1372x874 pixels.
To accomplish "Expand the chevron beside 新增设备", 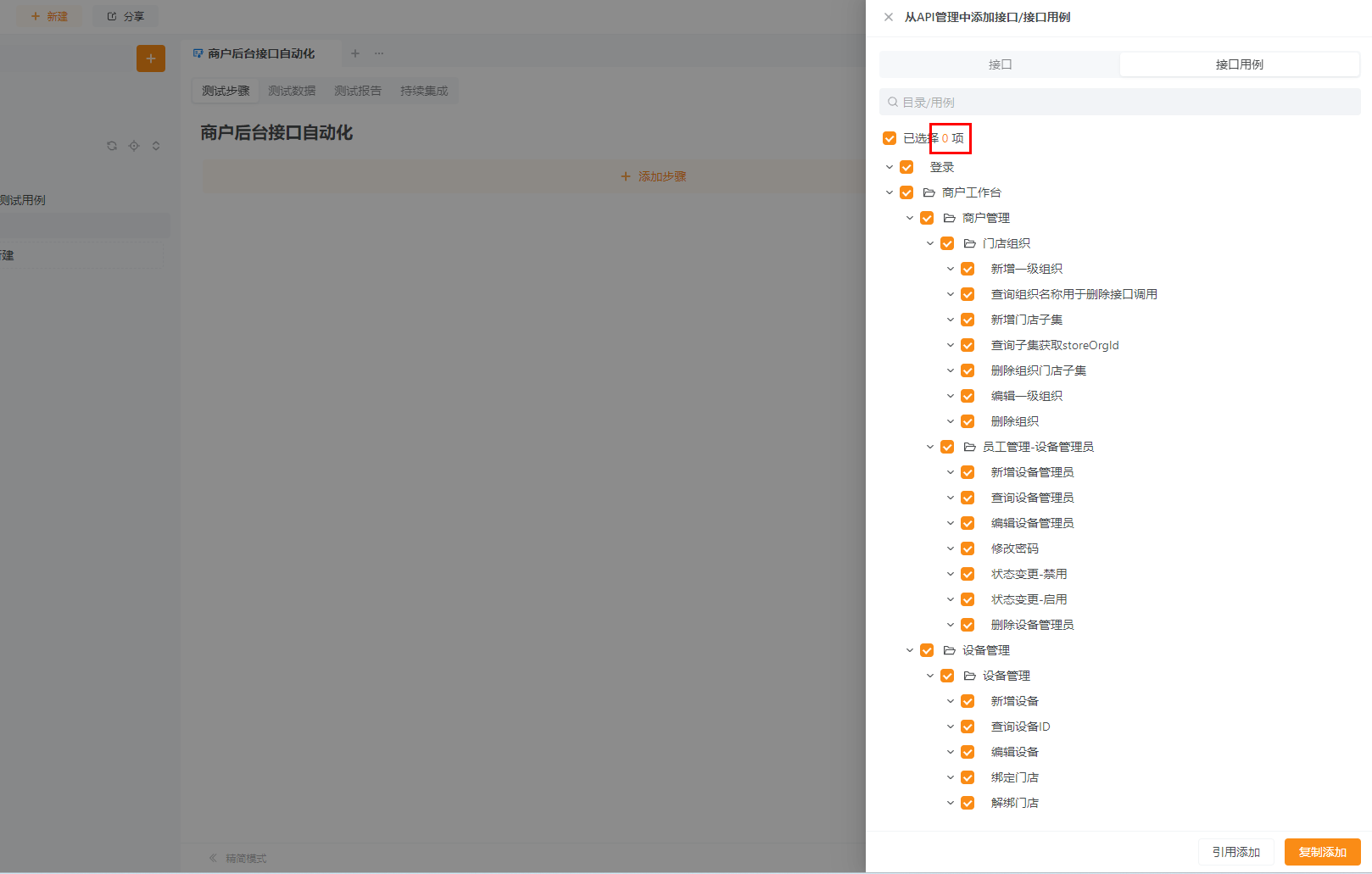I will click(951, 701).
